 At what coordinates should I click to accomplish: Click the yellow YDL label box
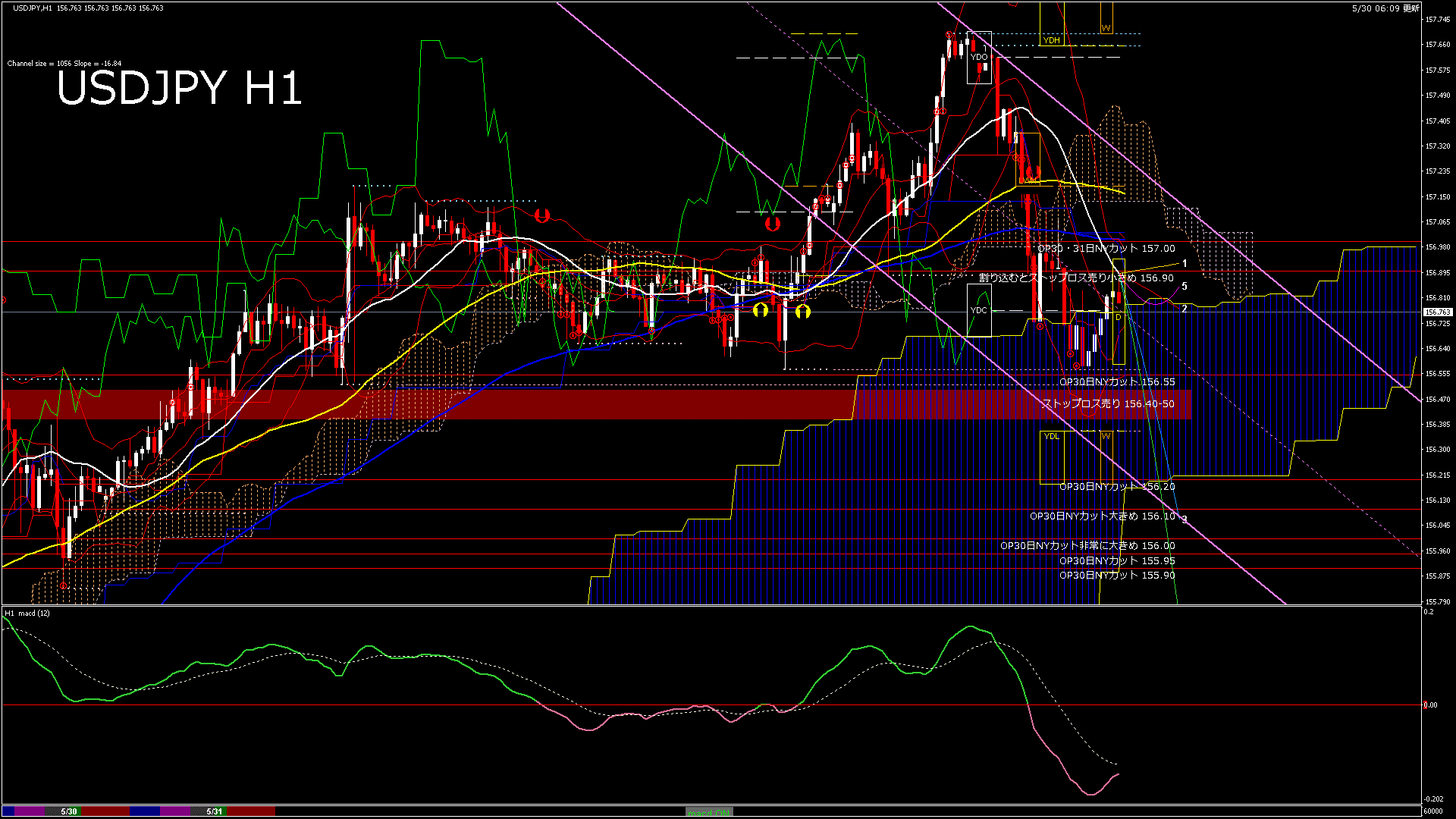1051,436
